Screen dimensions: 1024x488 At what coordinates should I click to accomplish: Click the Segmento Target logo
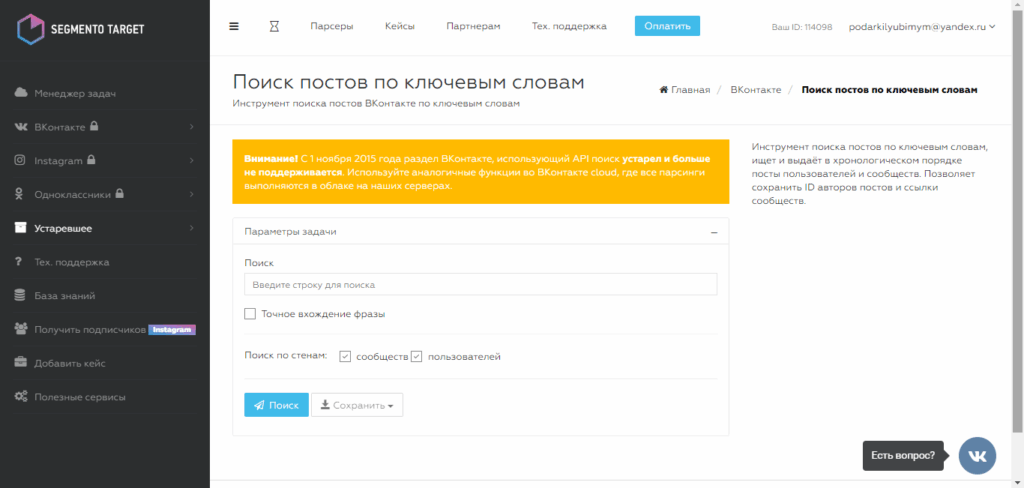(x=80, y=29)
